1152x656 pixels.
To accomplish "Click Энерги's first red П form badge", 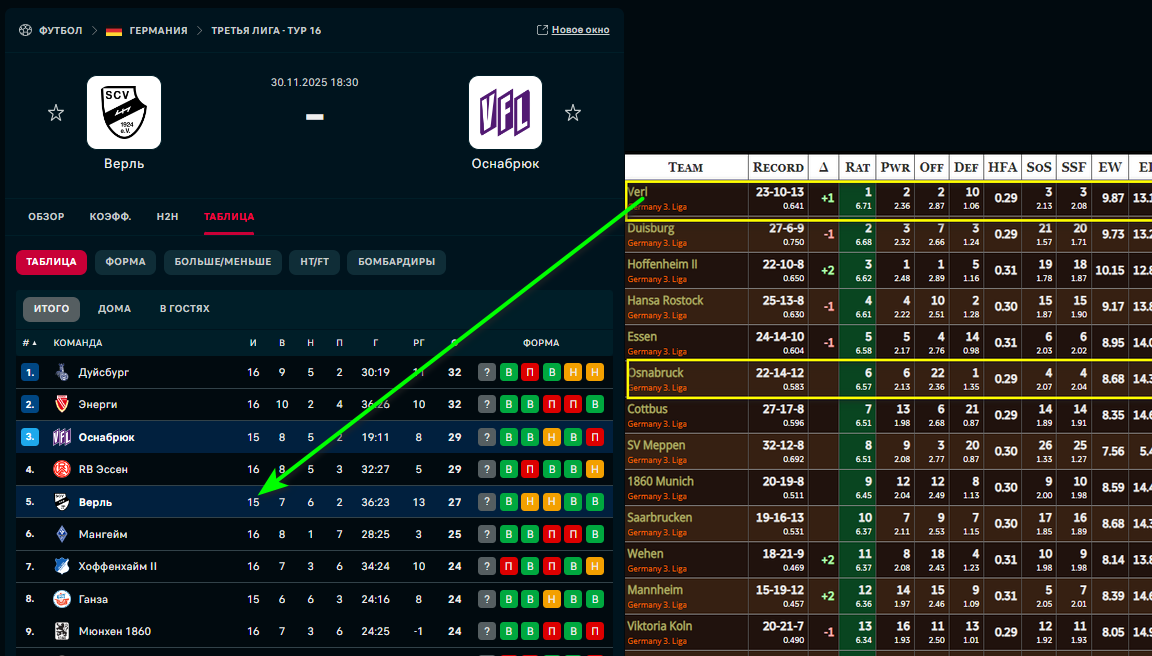I will pyautogui.click(x=552, y=405).
